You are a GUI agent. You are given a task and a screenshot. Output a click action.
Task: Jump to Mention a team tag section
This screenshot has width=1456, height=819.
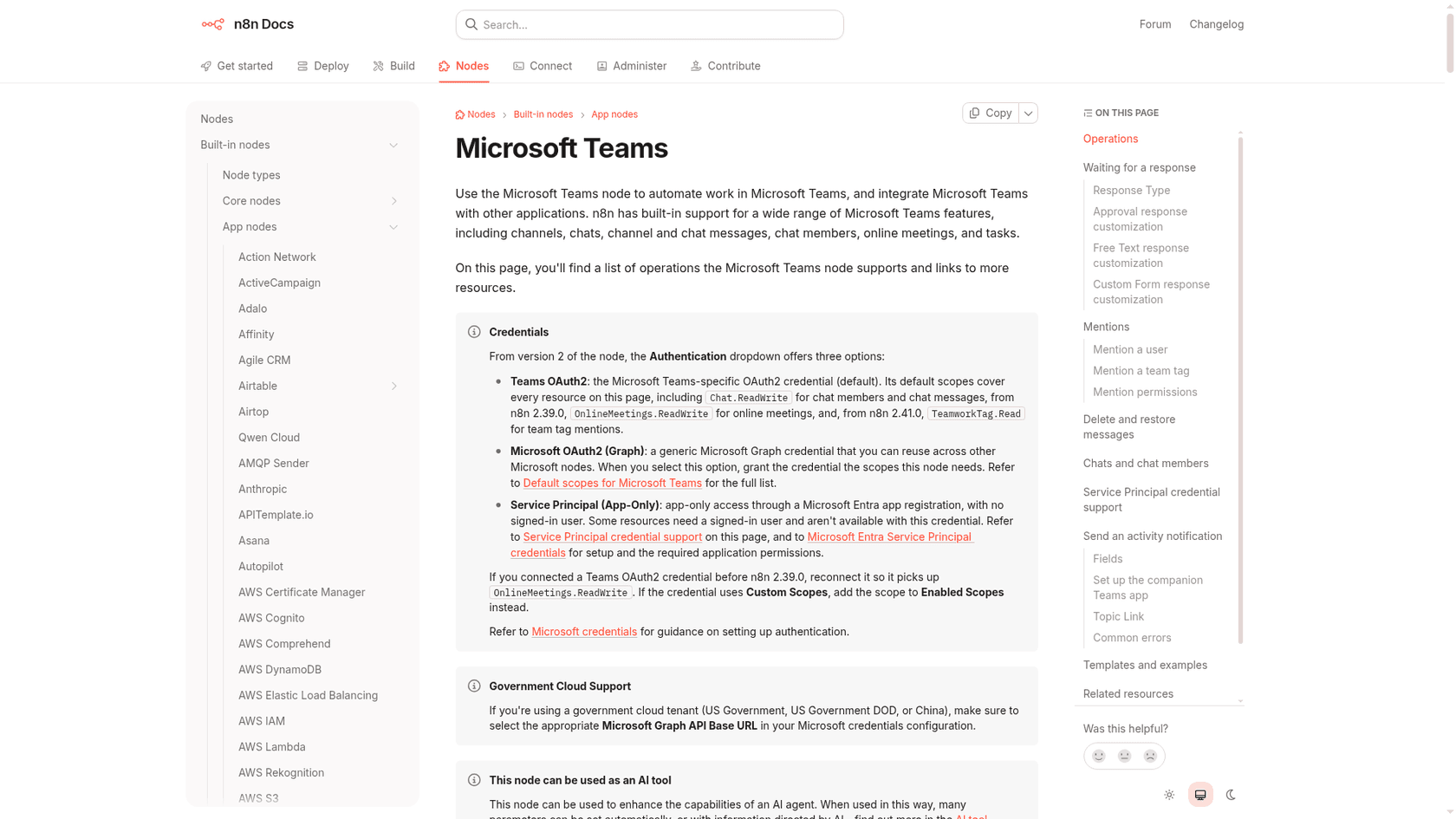(1141, 371)
